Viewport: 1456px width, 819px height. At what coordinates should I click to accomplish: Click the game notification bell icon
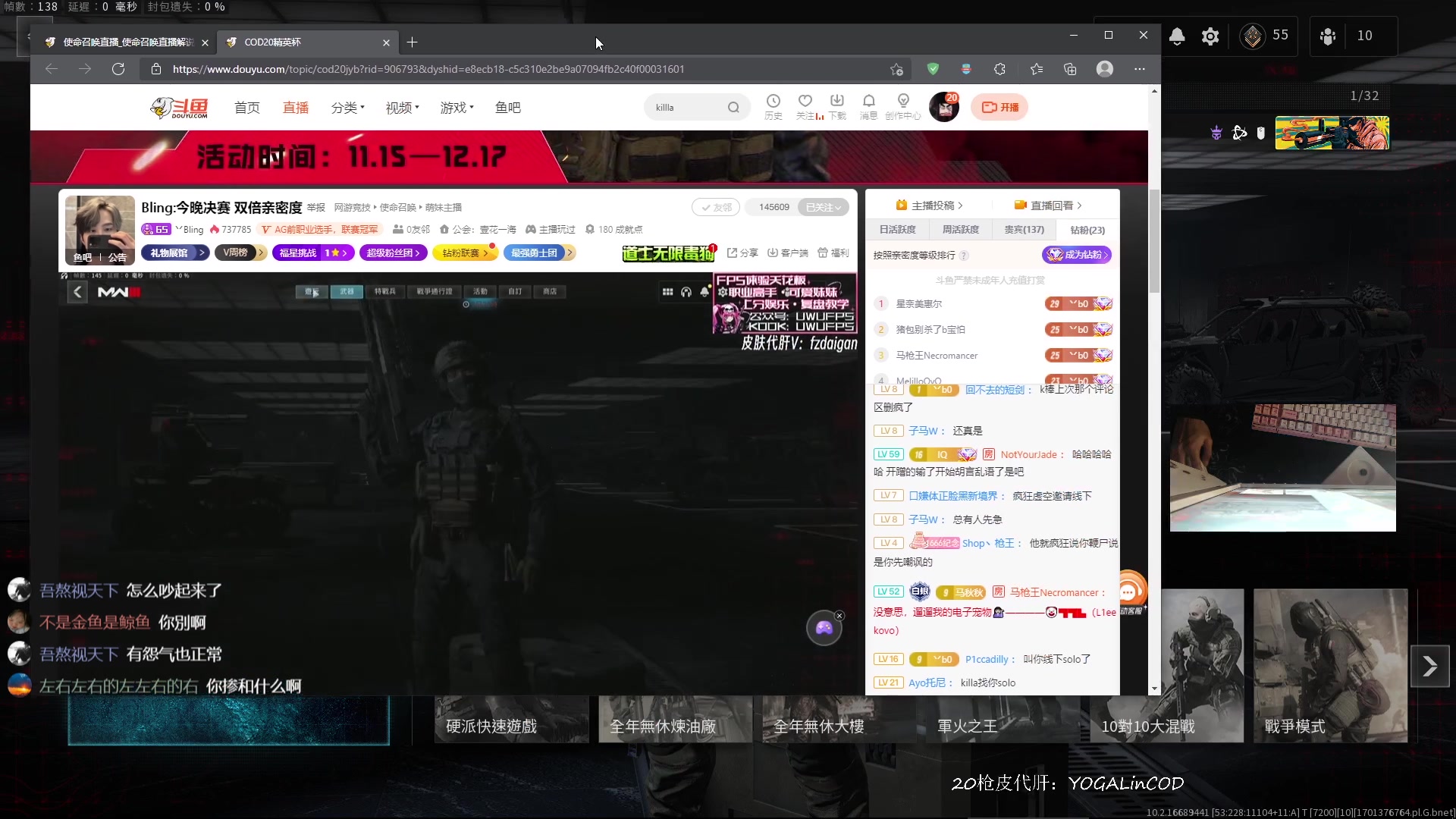click(x=1177, y=36)
